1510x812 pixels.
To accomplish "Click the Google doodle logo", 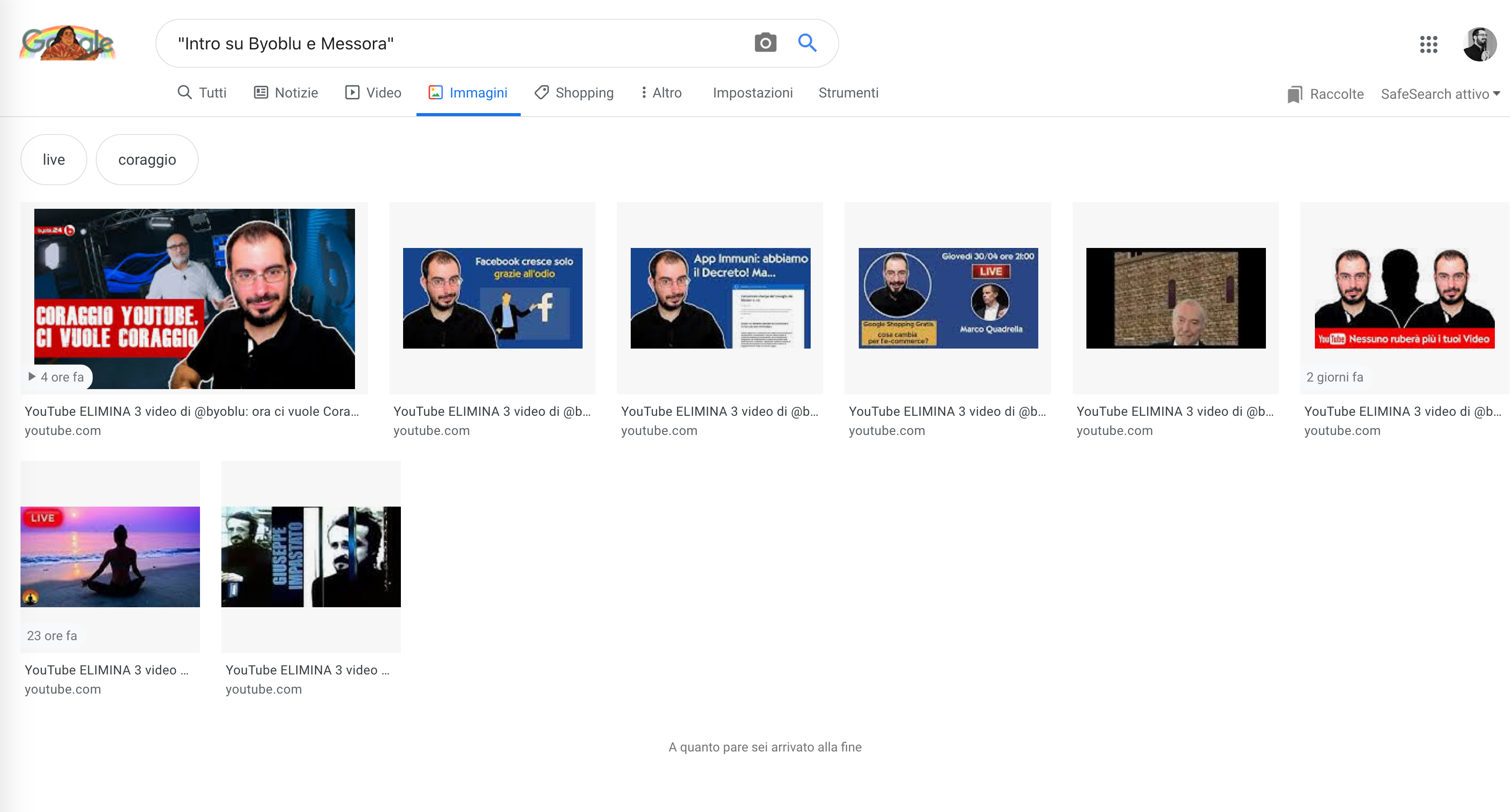I will pyautogui.click(x=67, y=43).
